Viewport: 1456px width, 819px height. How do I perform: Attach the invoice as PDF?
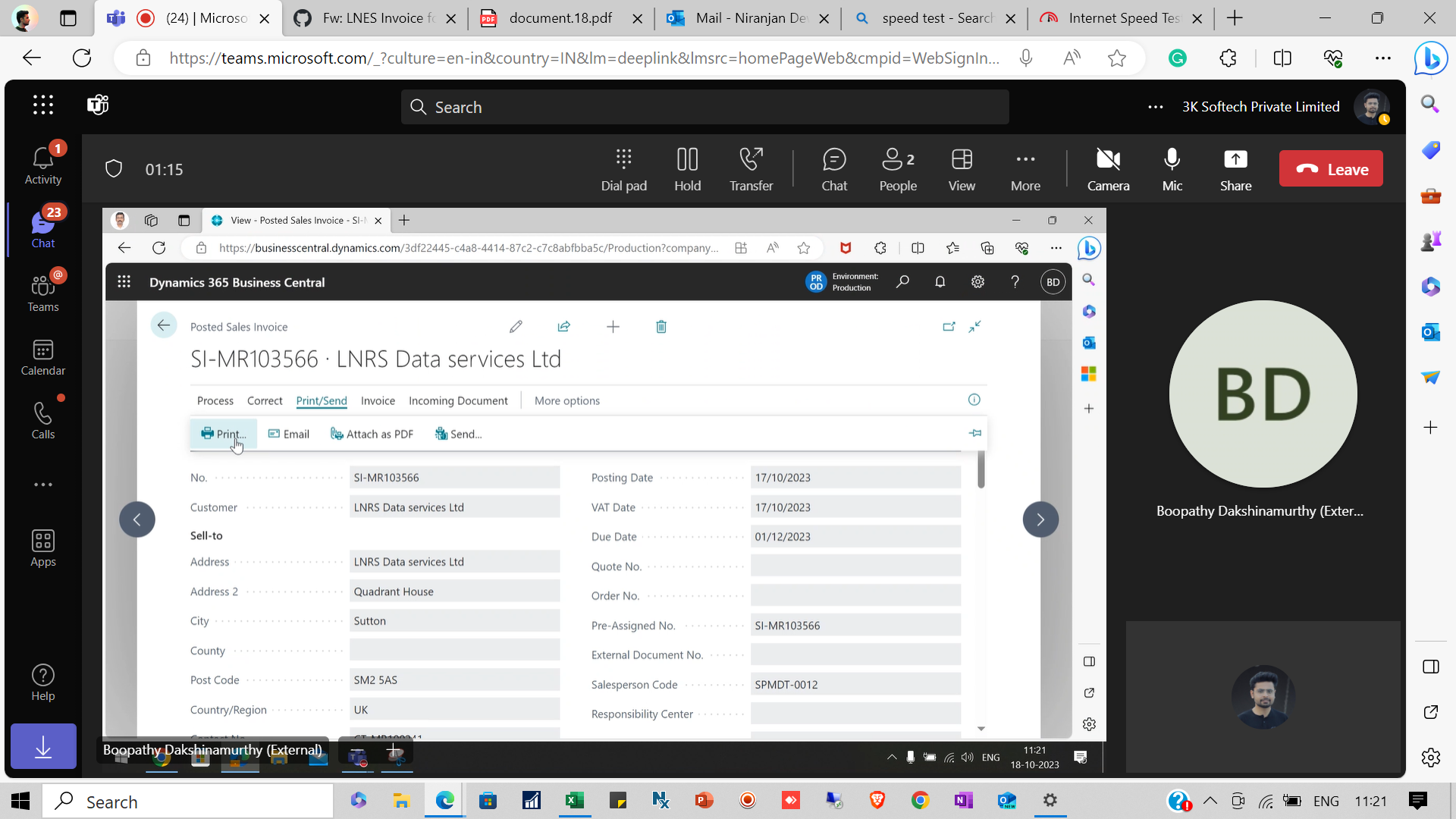click(371, 433)
